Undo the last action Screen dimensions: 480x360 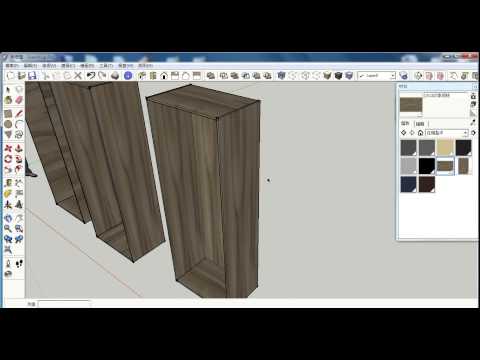point(91,76)
